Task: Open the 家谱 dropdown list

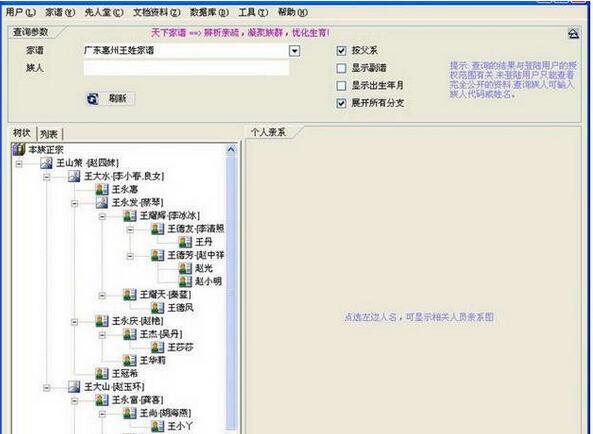Action: pos(294,51)
